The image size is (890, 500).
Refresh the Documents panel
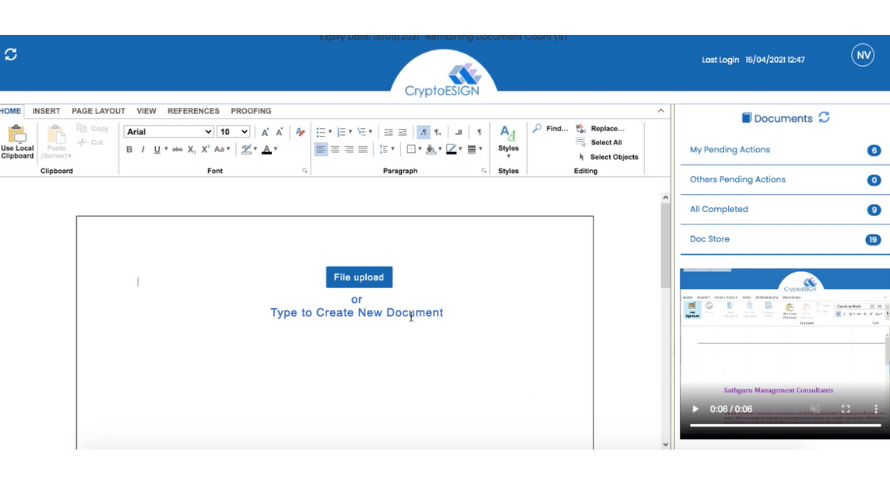824,117
